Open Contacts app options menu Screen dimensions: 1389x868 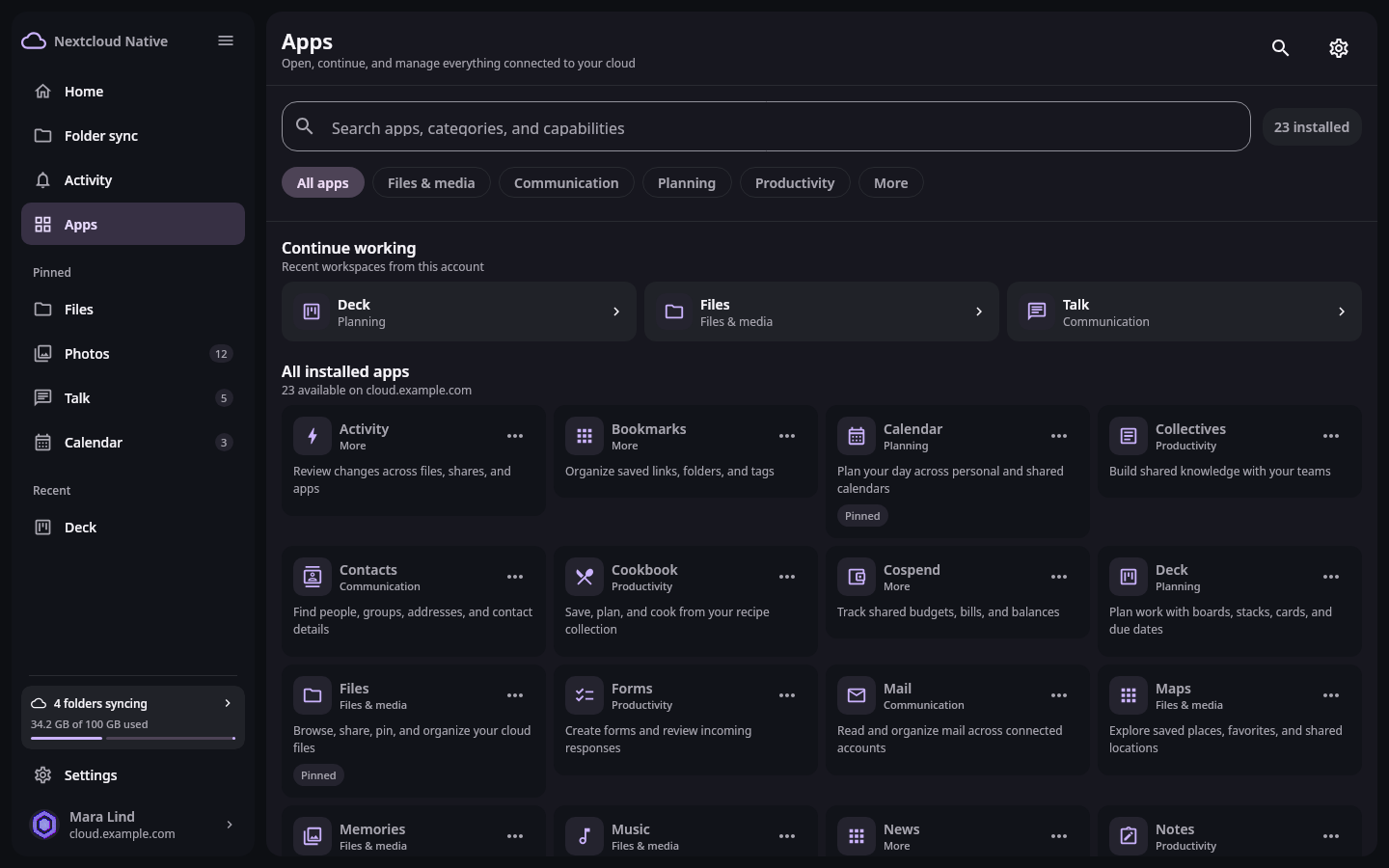pos(515,577)
